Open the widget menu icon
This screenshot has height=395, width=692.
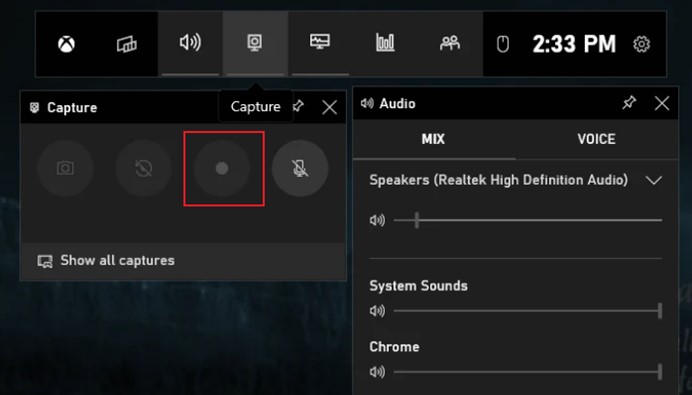point(127,44)
